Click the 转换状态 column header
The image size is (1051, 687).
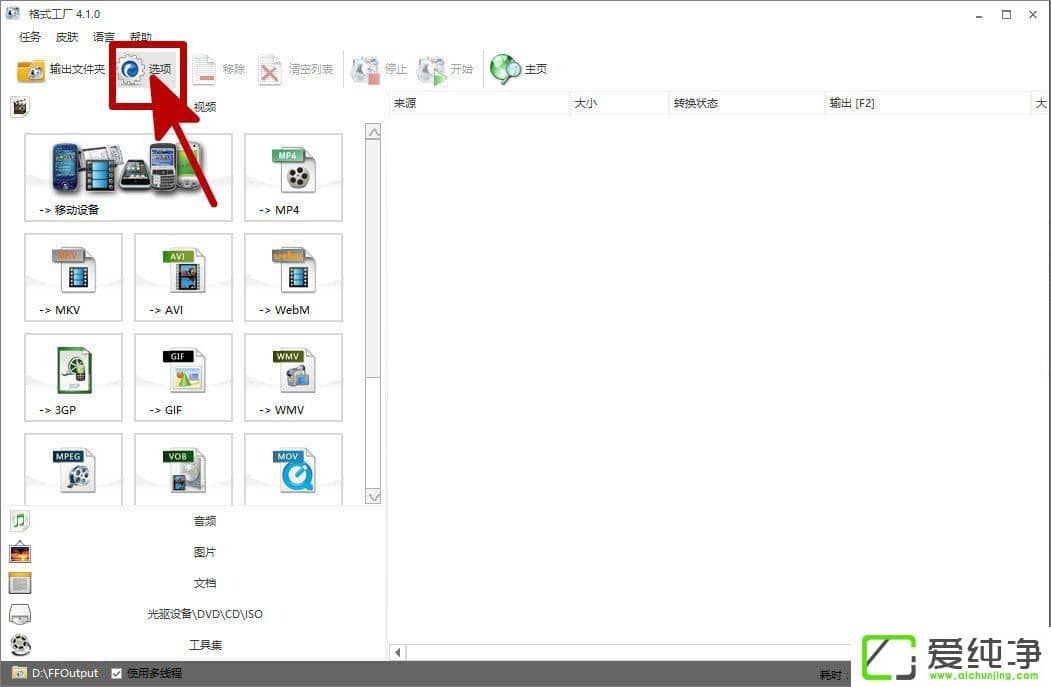click(x=696, y=103)
